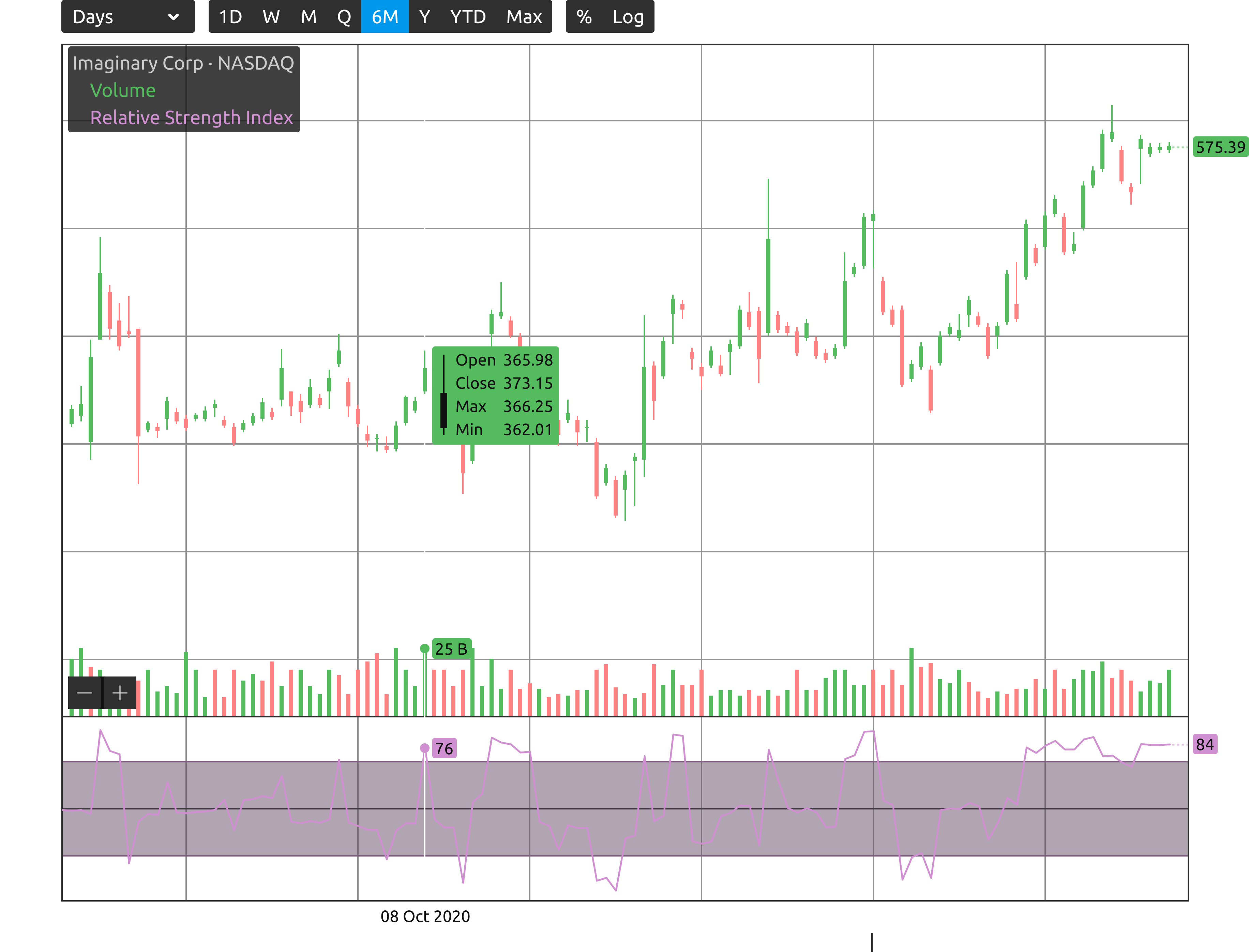Choose the Q quarterly range
Screen dimensions: 1249x952
click(x=344, y=17)
